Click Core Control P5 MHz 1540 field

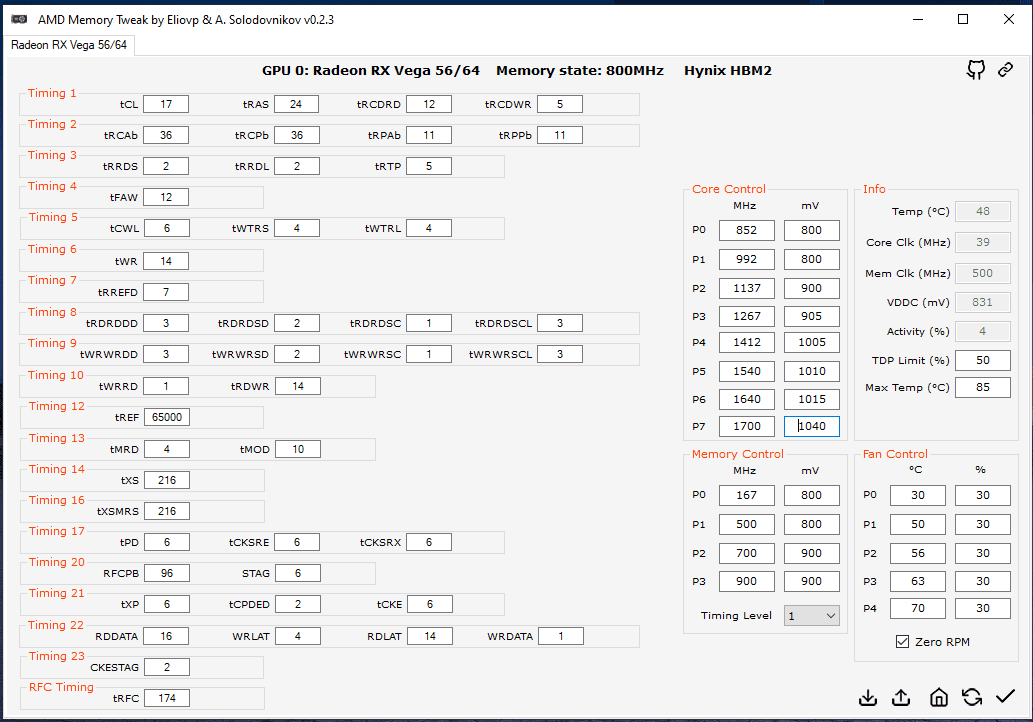coord(746,372)
